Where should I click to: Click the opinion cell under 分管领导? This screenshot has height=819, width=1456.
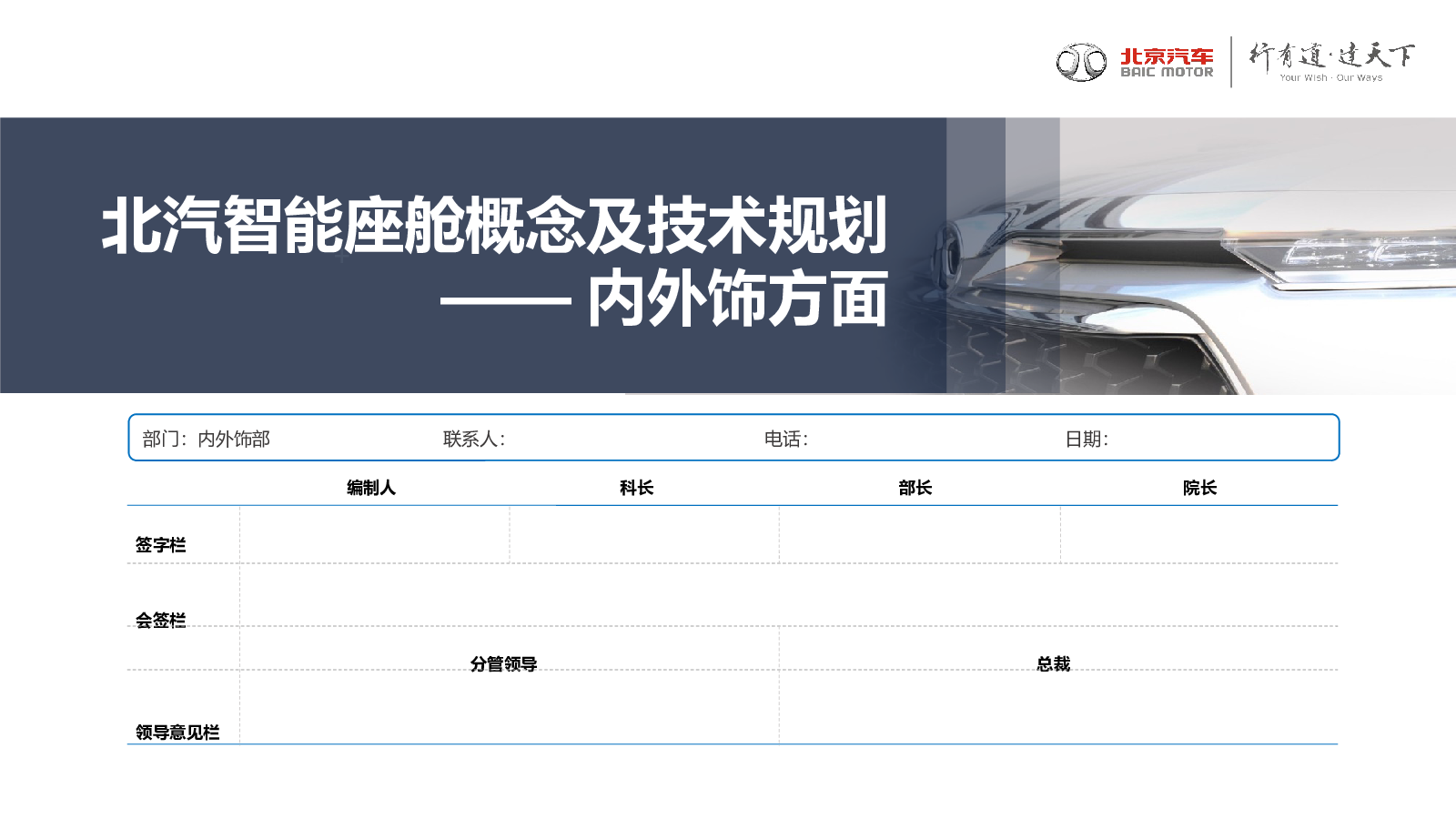point(510,707)
